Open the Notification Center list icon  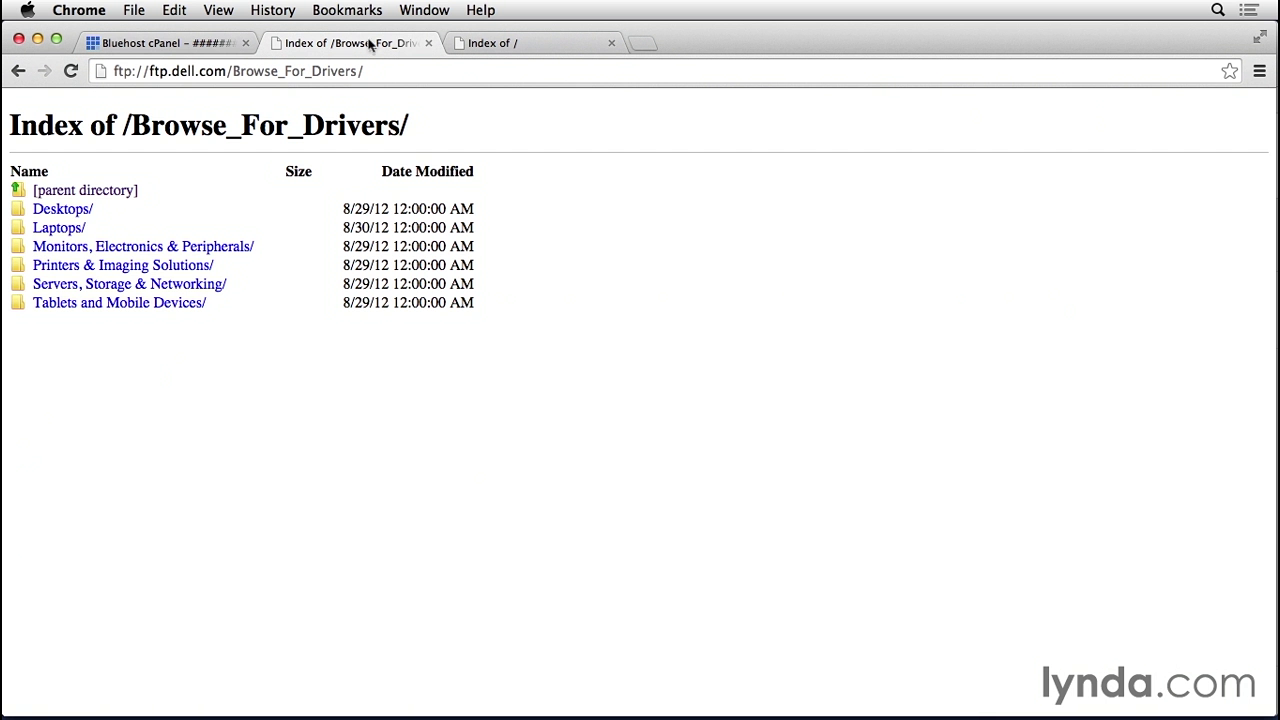coord(1248,10)
